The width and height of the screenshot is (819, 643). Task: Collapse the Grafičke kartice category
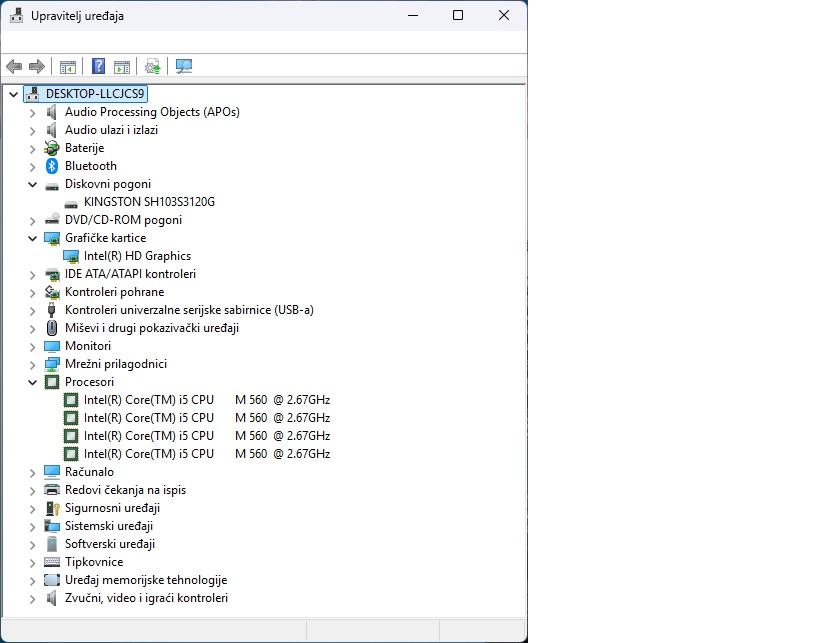(x=32, y=238)
